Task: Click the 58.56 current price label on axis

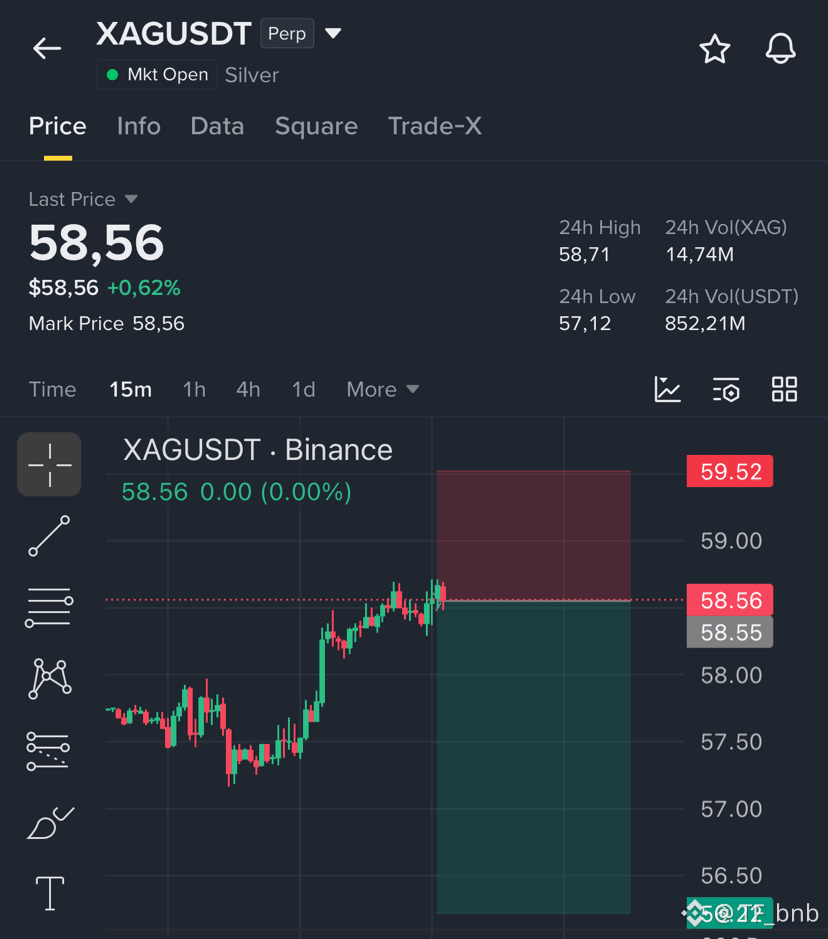Action: pyautogui.click(x=730, y=600)
